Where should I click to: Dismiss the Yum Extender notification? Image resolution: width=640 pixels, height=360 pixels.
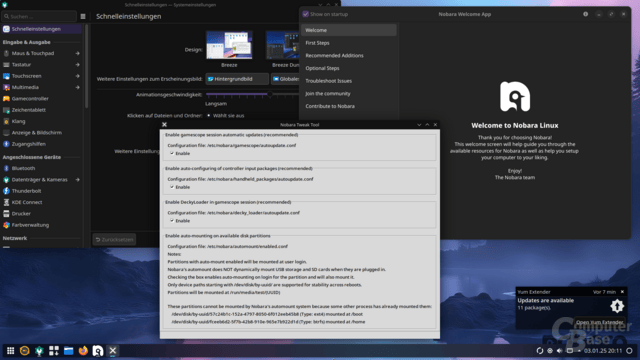coord(622,292)
